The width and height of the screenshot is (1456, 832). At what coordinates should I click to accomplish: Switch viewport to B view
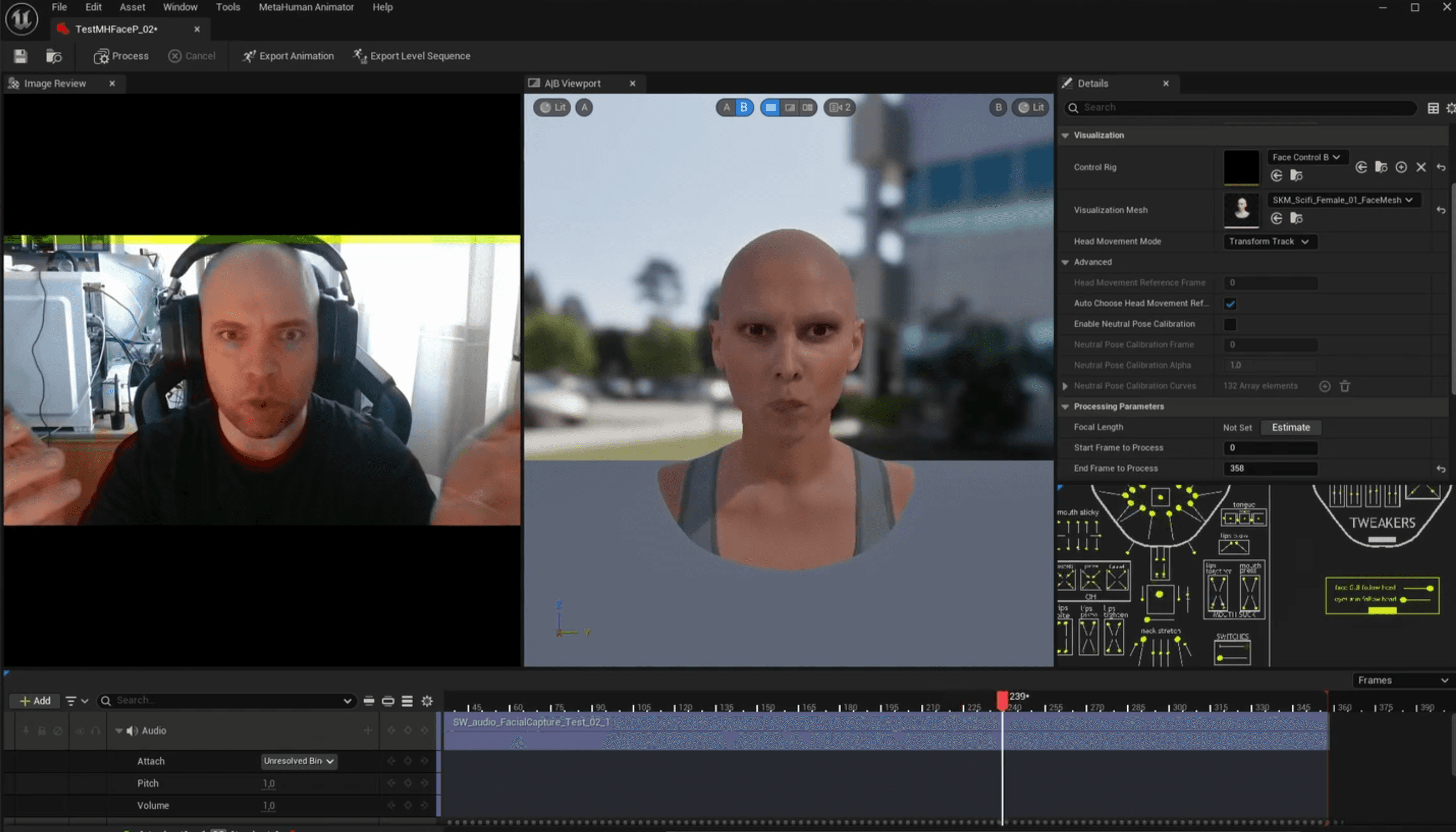tap(744, 108)
